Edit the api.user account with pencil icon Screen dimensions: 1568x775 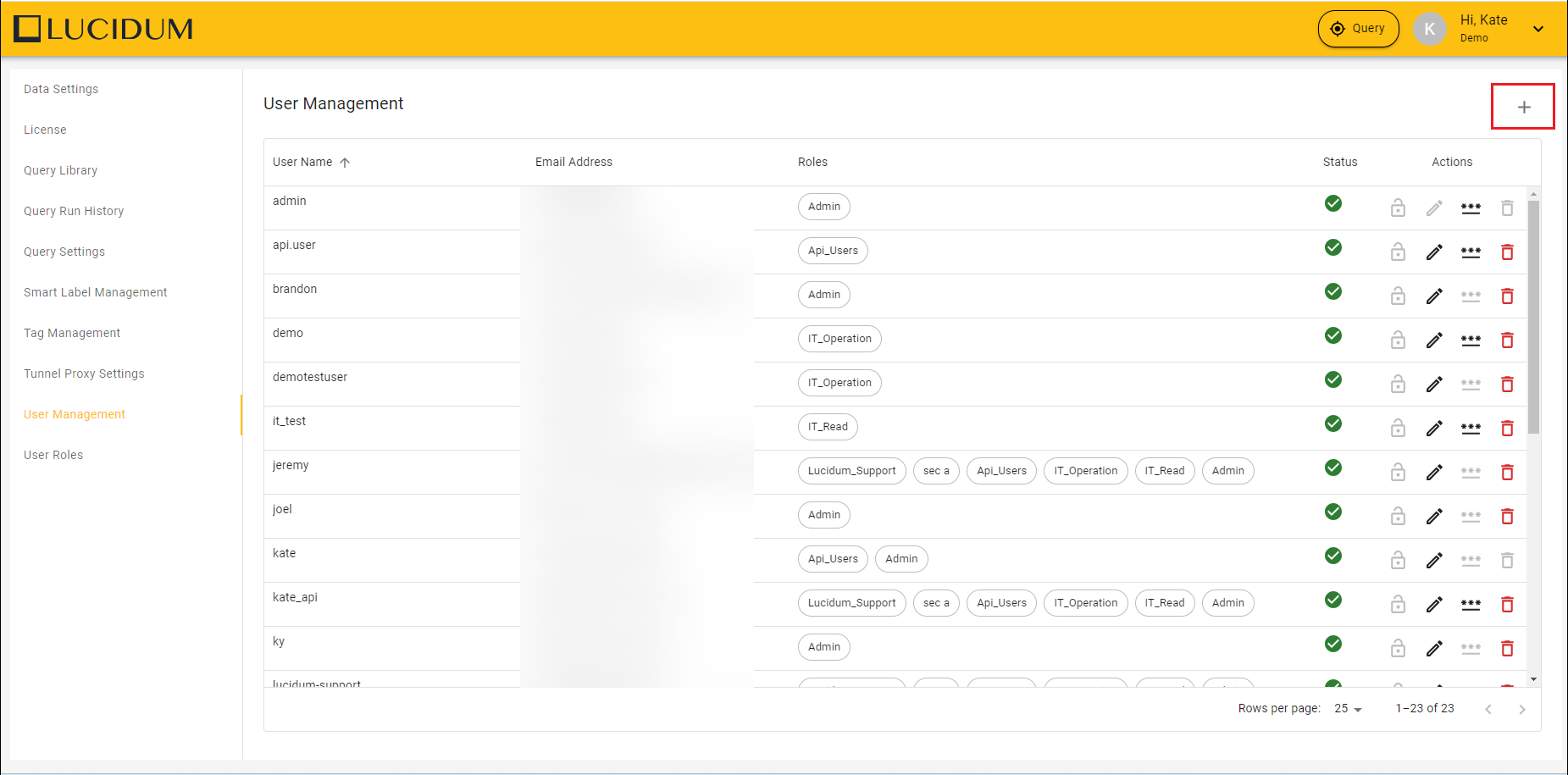point(1434,252)
